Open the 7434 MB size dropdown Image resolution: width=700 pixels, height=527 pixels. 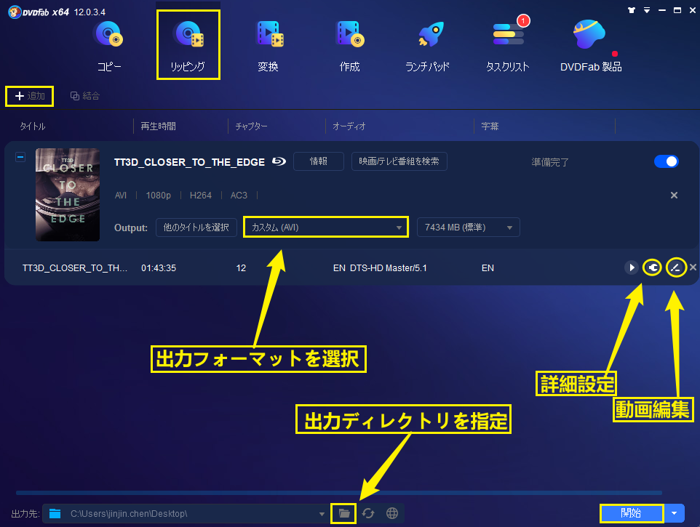[x=468, y=227]
